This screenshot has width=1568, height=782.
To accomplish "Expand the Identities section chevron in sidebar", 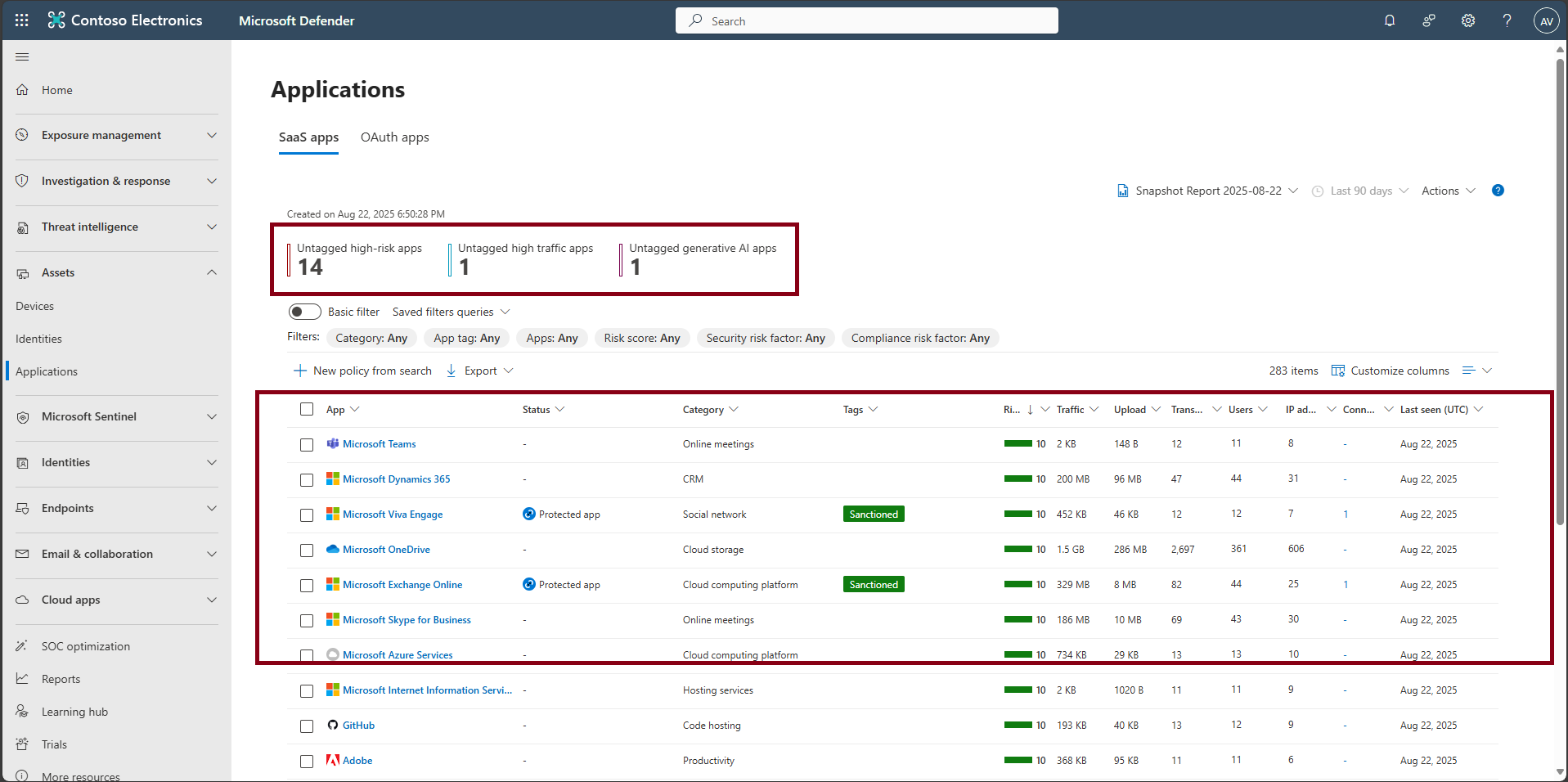I will pos(212,462).
